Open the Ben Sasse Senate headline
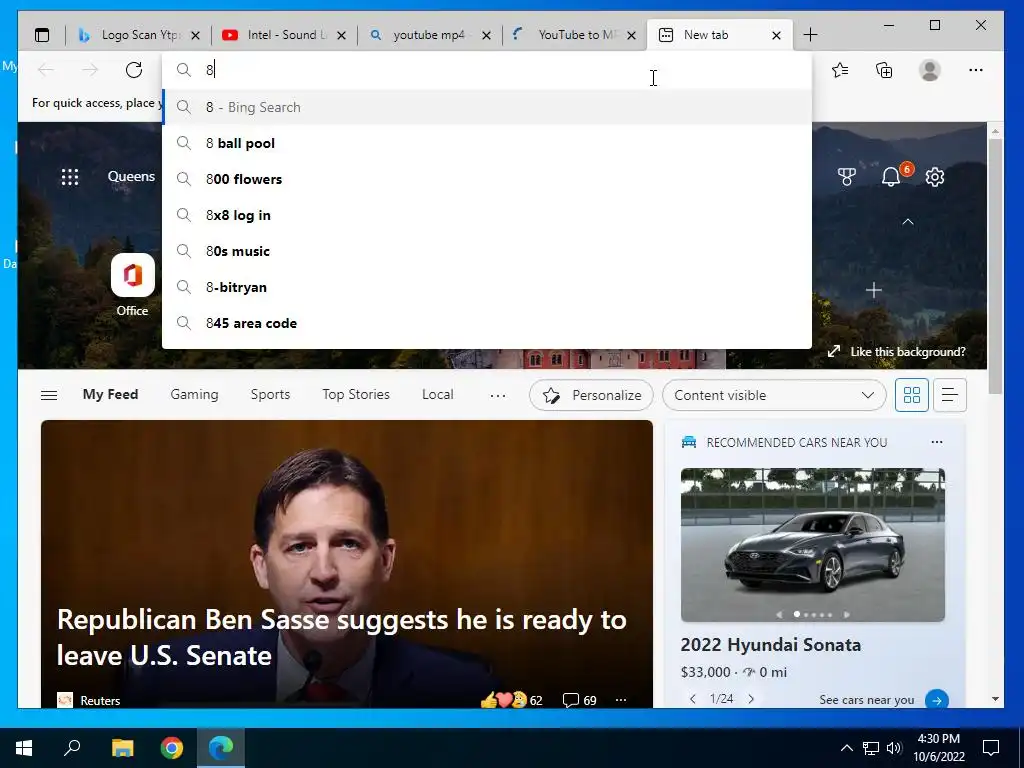Viewport: 1024px width, 768px height. [x=342, y=637]
